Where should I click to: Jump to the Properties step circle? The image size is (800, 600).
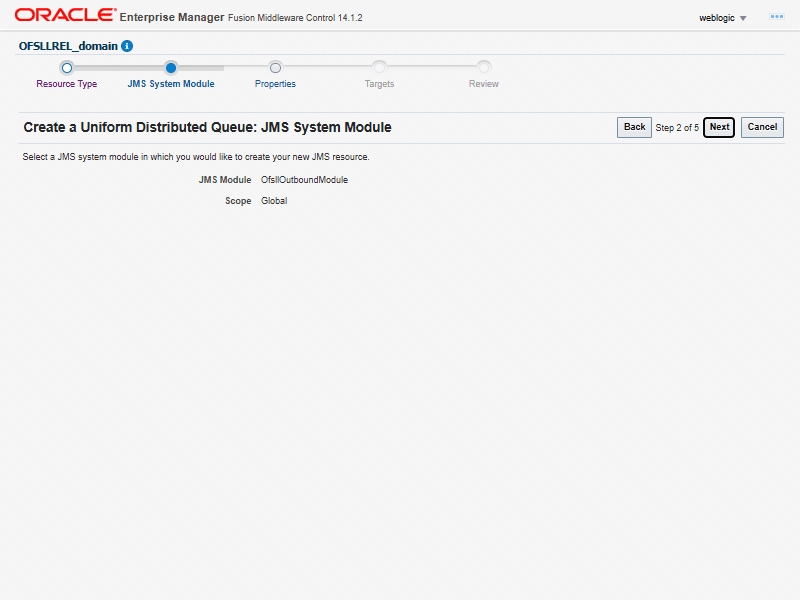(276, 68)
